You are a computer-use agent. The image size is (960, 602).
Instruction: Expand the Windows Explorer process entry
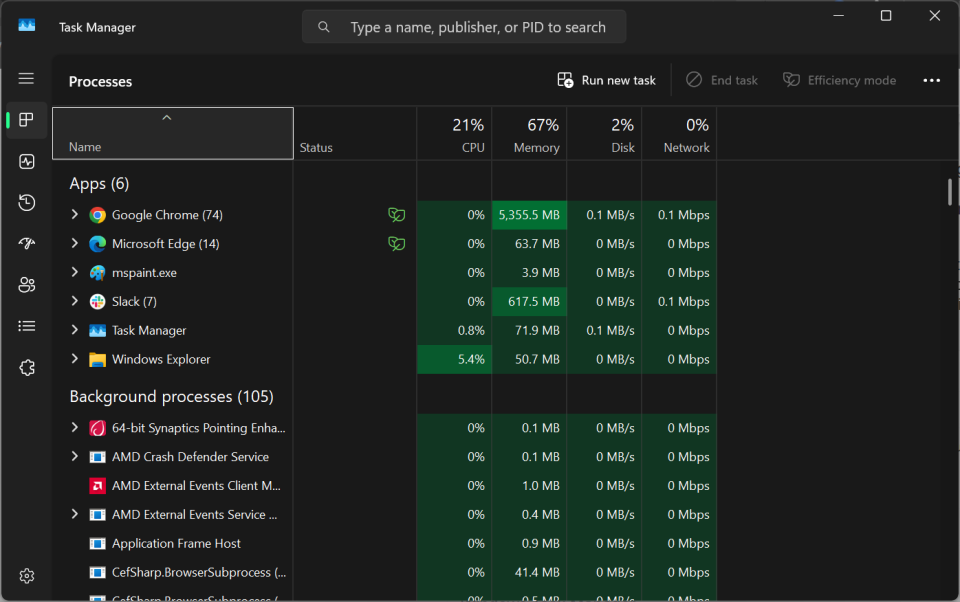coord(74,360)
